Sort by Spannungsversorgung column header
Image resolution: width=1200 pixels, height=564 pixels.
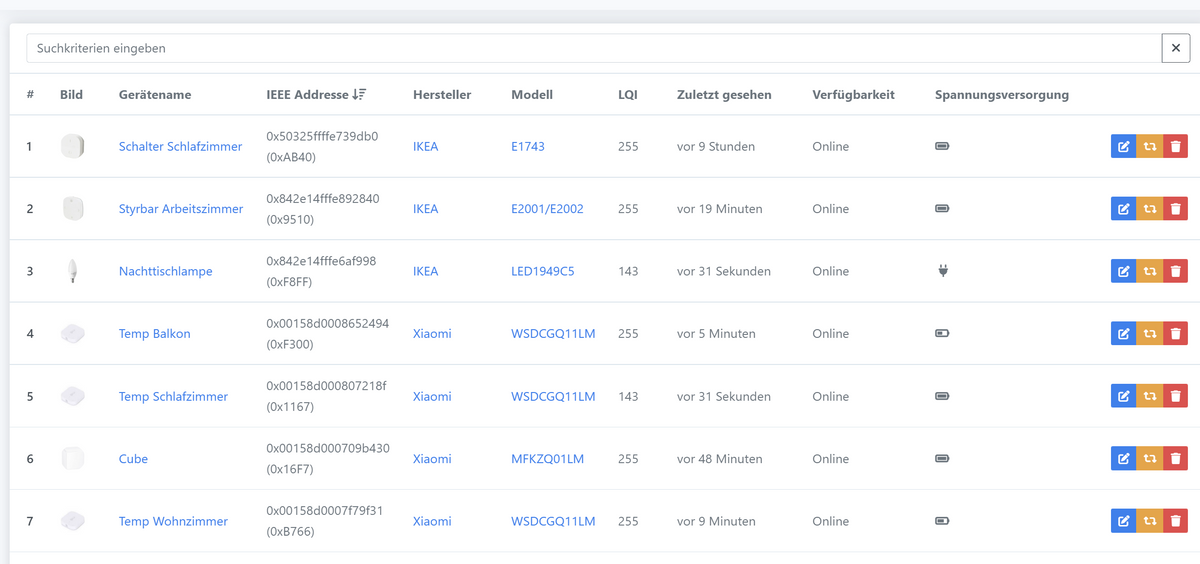pos(1002,95)
